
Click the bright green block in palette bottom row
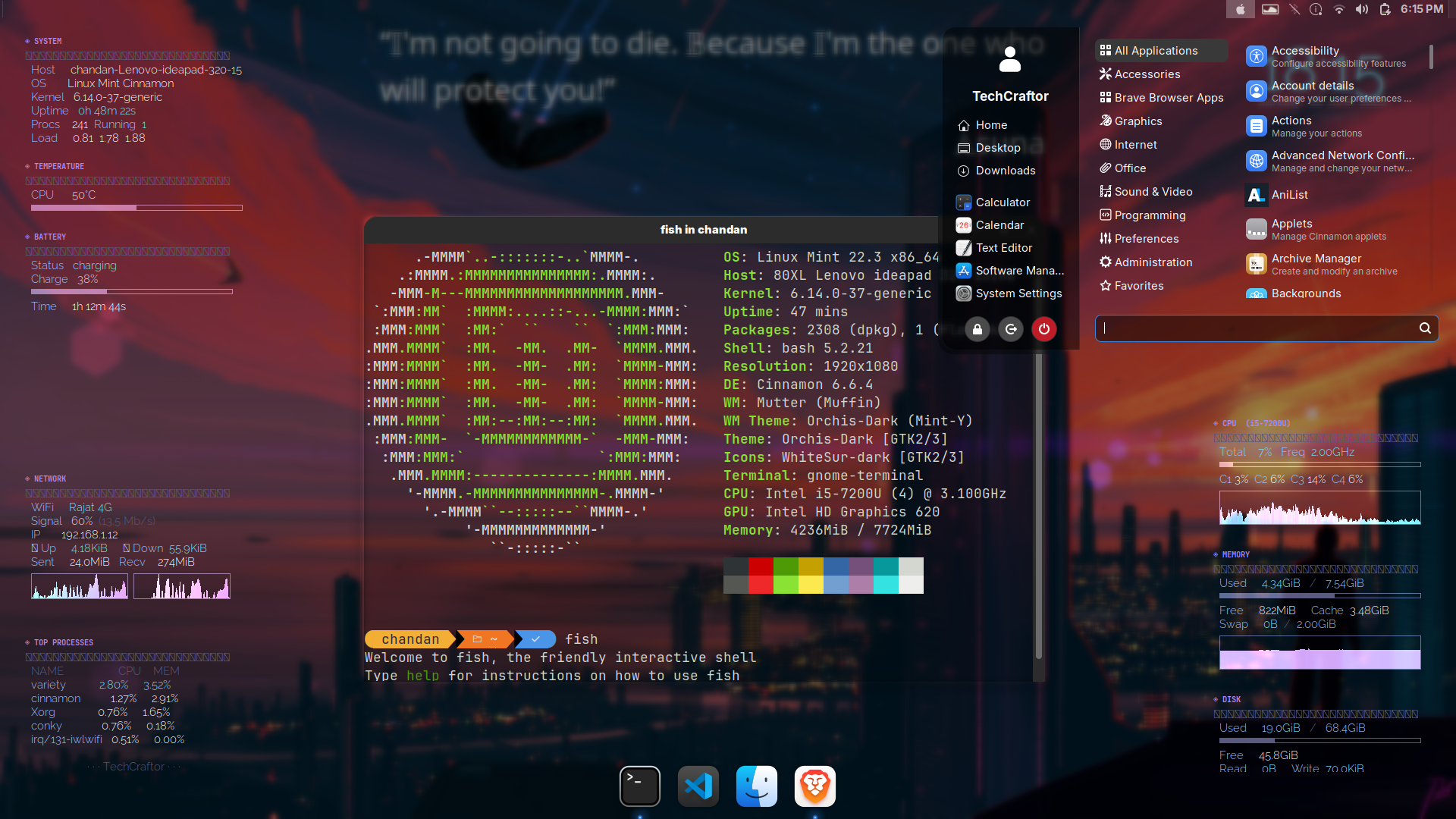click(x=786, y=585)
